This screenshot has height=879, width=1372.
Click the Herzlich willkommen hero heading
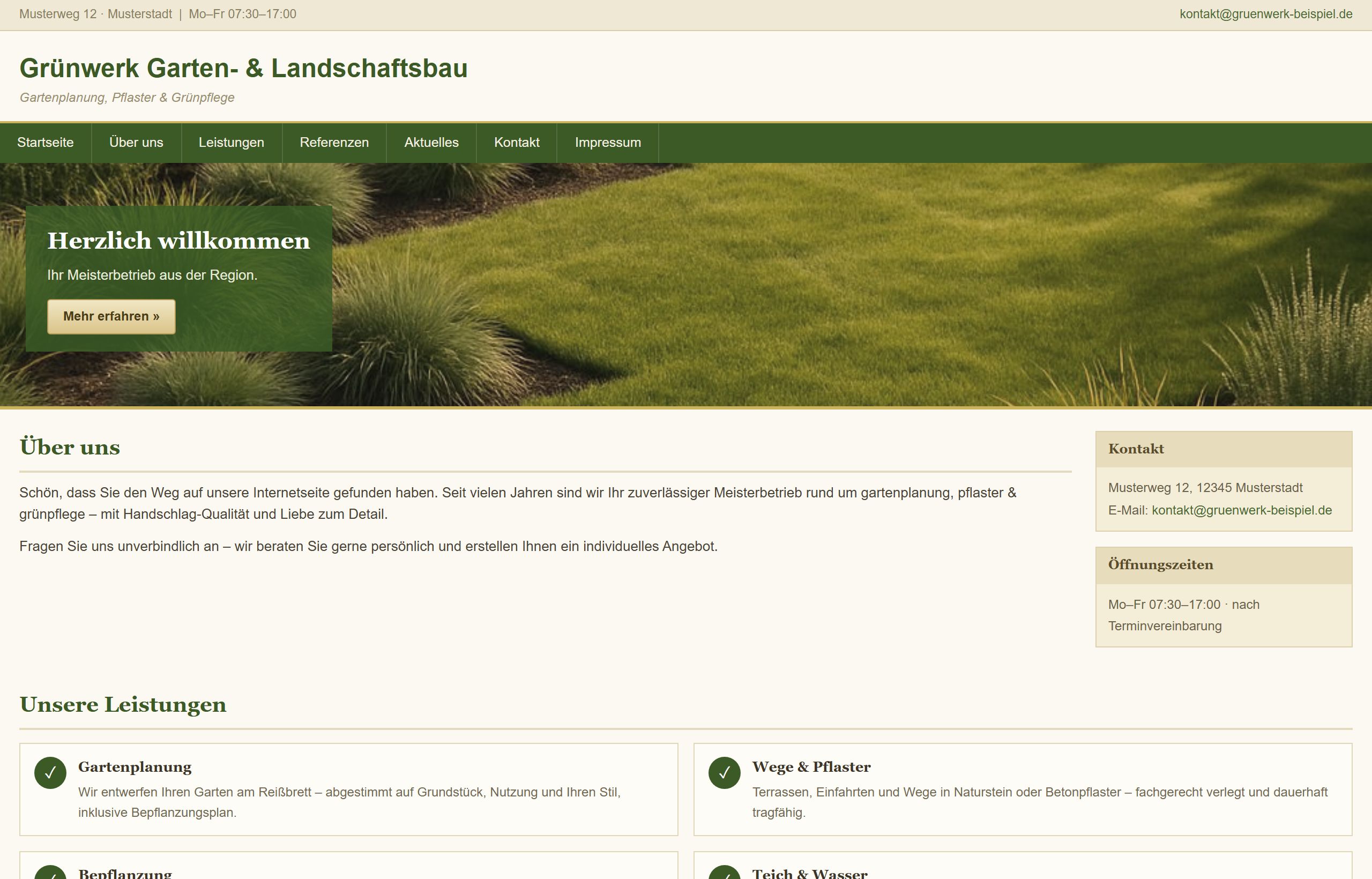(x=178, y=241)
